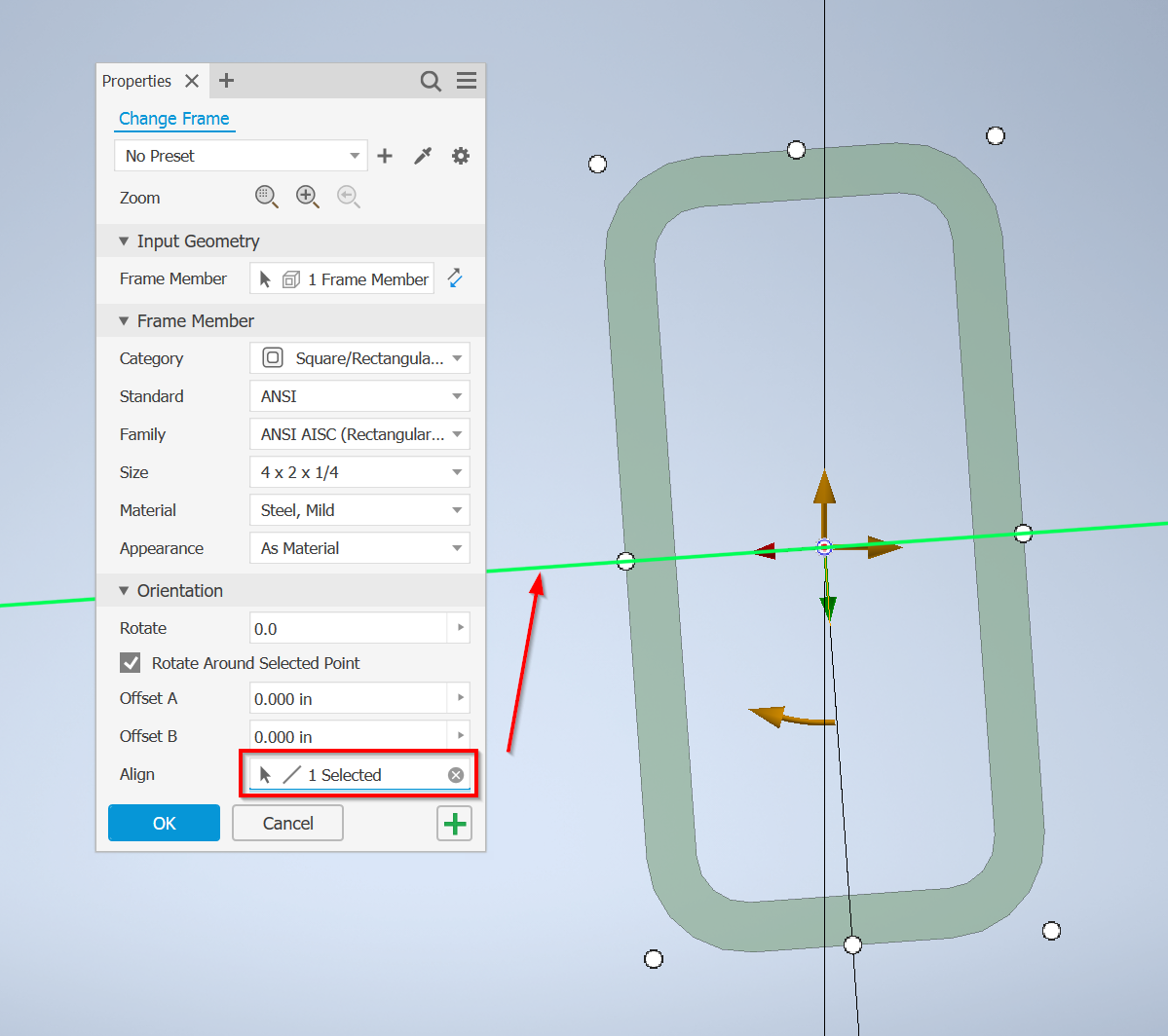
Task: Click the Zoom in magnifier icon
Action: [307, 197]
